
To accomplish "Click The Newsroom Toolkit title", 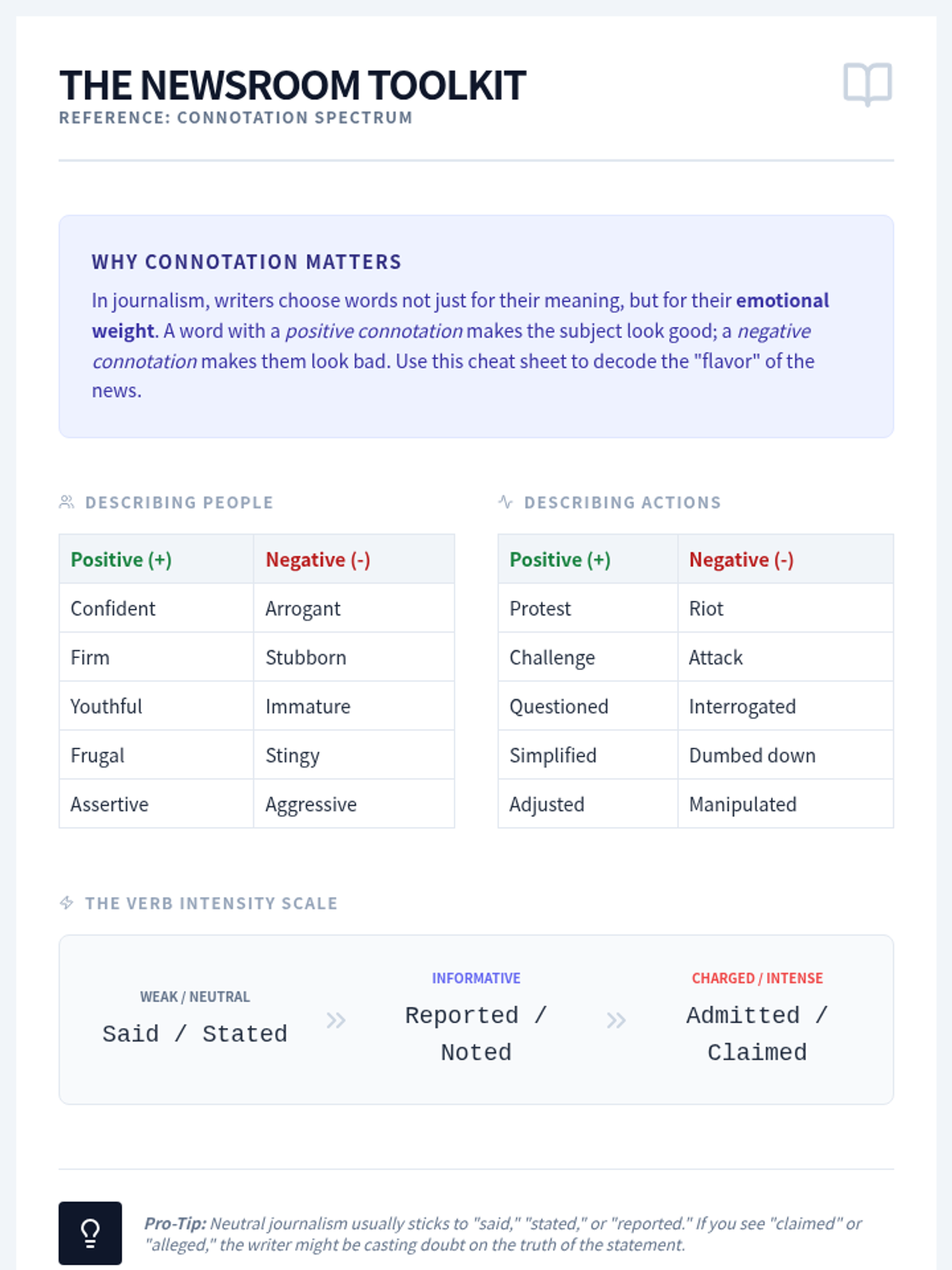I will point(292,86).
